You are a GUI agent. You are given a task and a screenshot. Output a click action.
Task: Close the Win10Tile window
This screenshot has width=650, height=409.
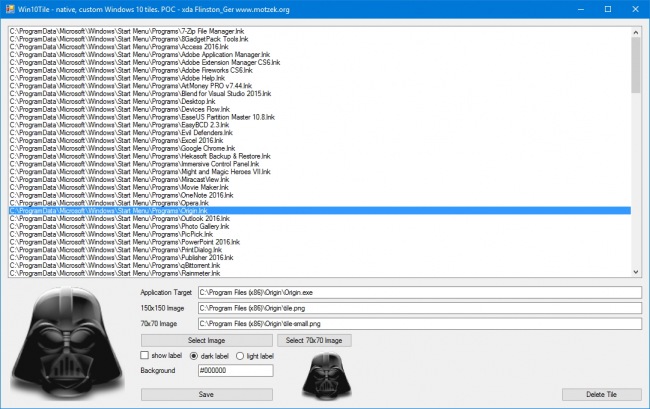pyautogui.click(x=635, y=9)
